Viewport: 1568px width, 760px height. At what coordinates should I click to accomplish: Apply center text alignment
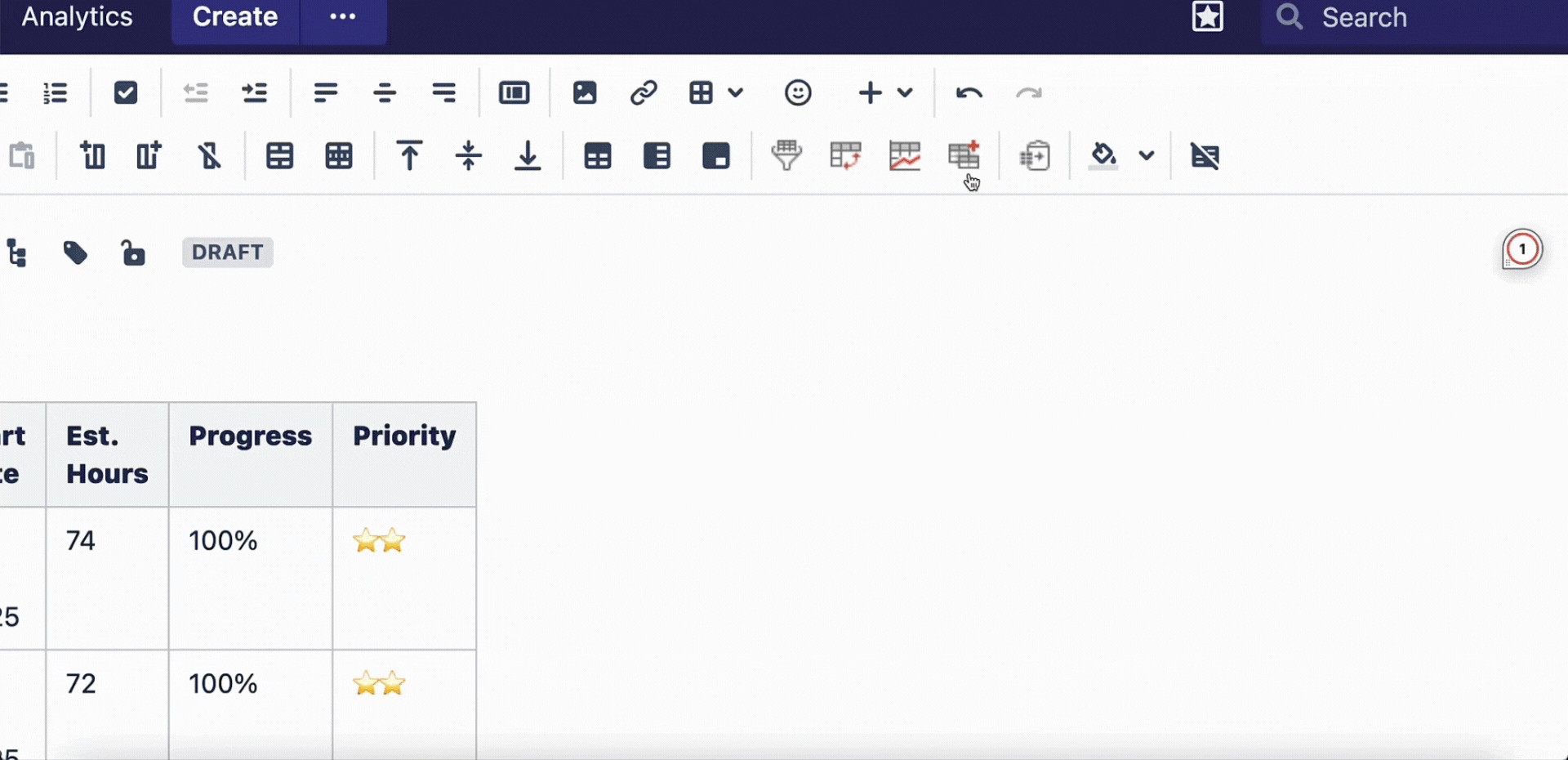tap(384, 92)
